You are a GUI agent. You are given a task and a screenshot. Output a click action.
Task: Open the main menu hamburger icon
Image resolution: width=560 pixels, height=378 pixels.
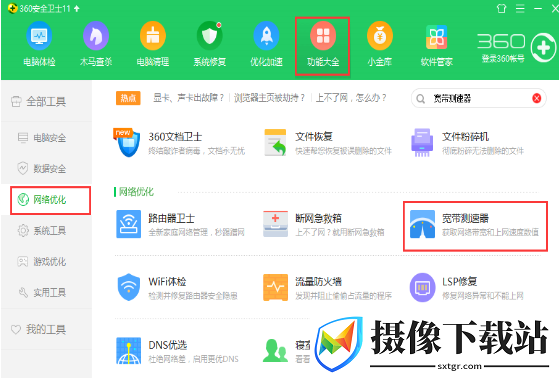point(520,8)
